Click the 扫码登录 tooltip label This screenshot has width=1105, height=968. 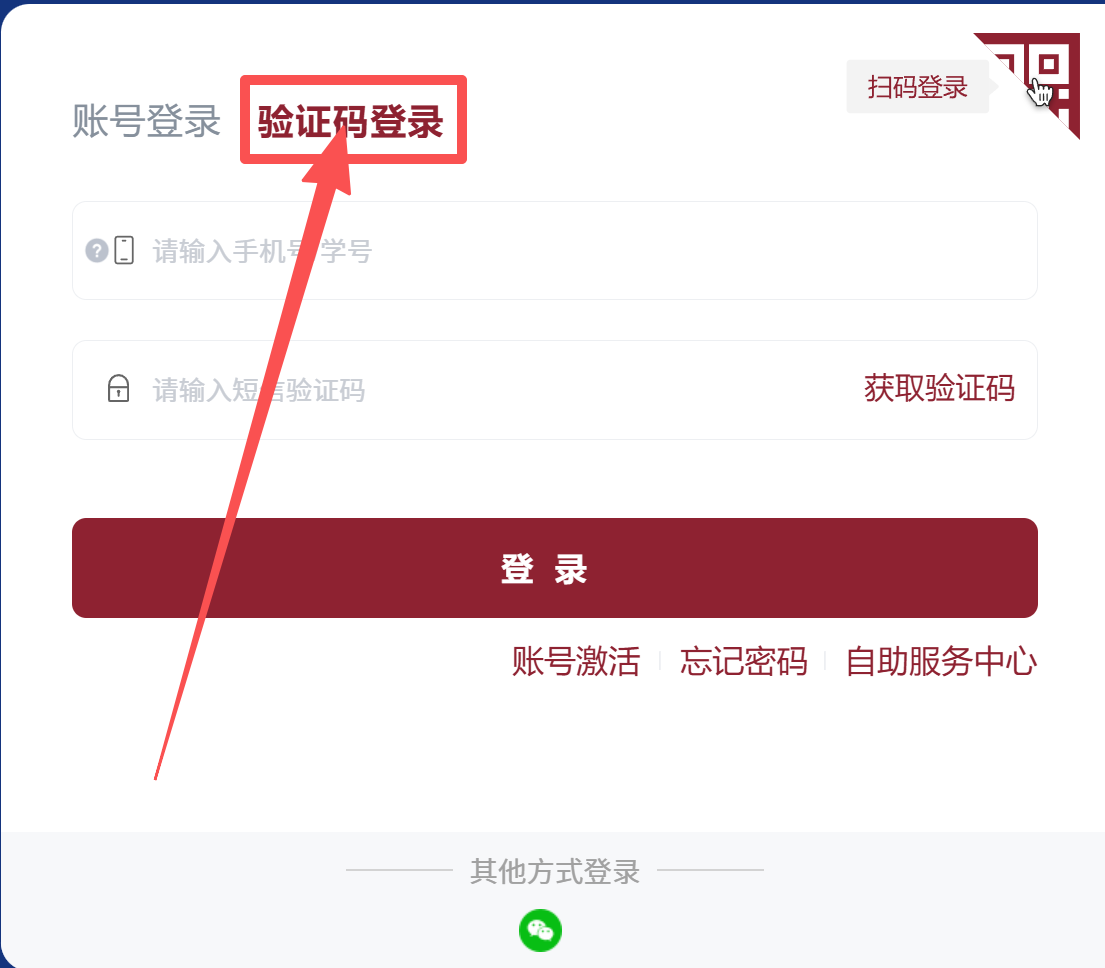[x=918, y=87]
